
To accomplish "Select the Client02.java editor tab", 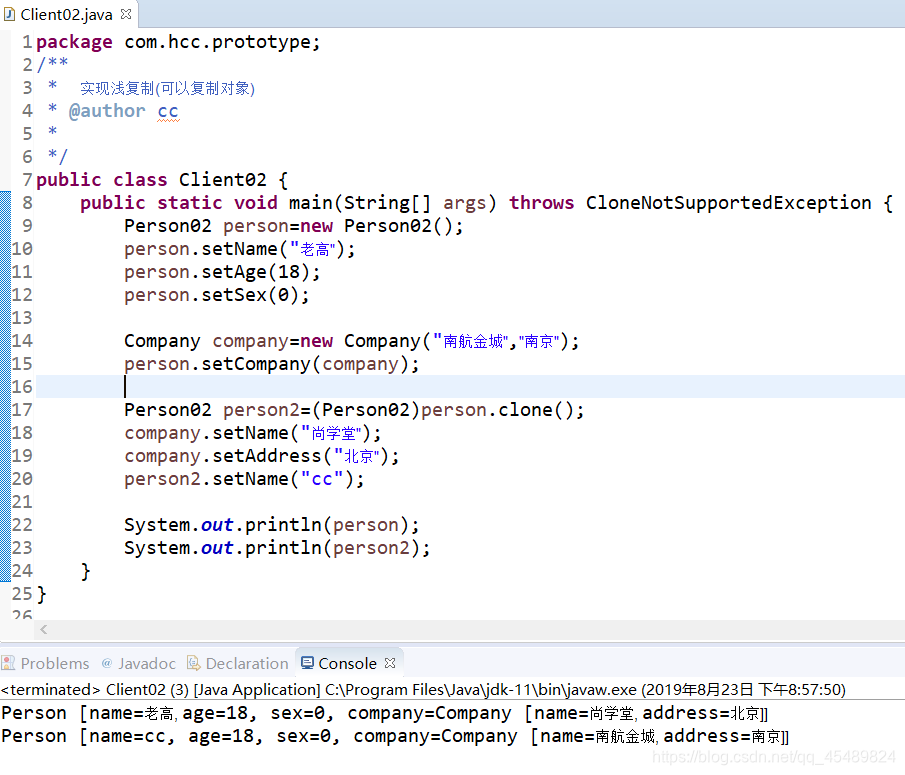I will [66, 14].
